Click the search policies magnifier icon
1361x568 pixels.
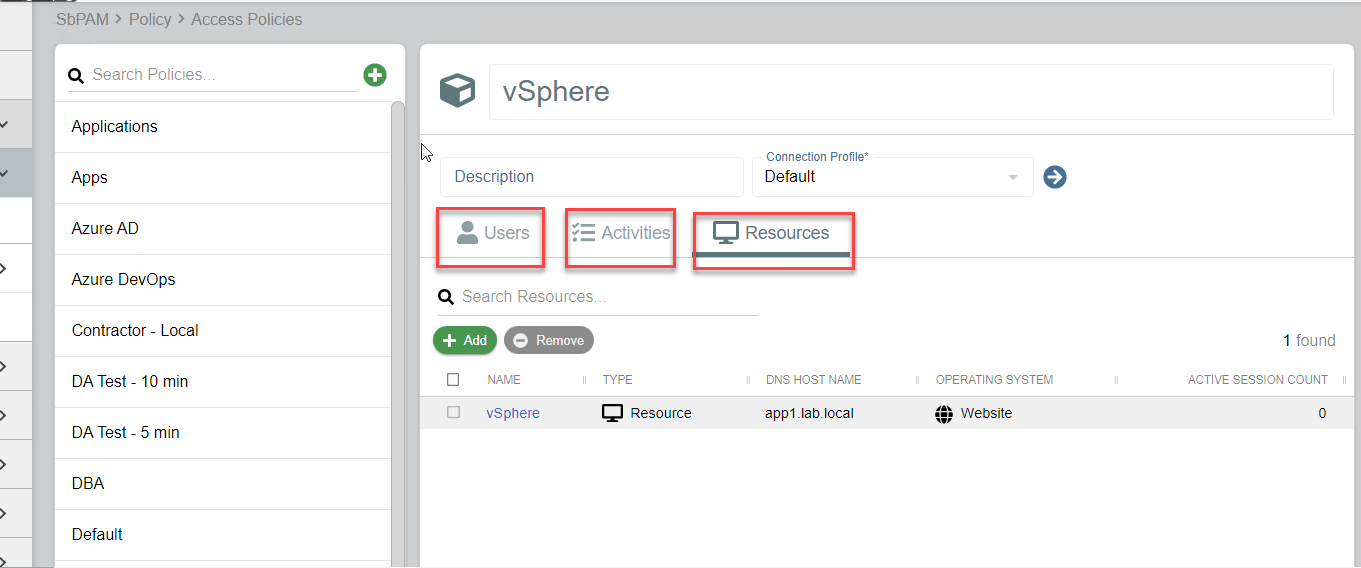pyautogui.click(x=76, y=75)
